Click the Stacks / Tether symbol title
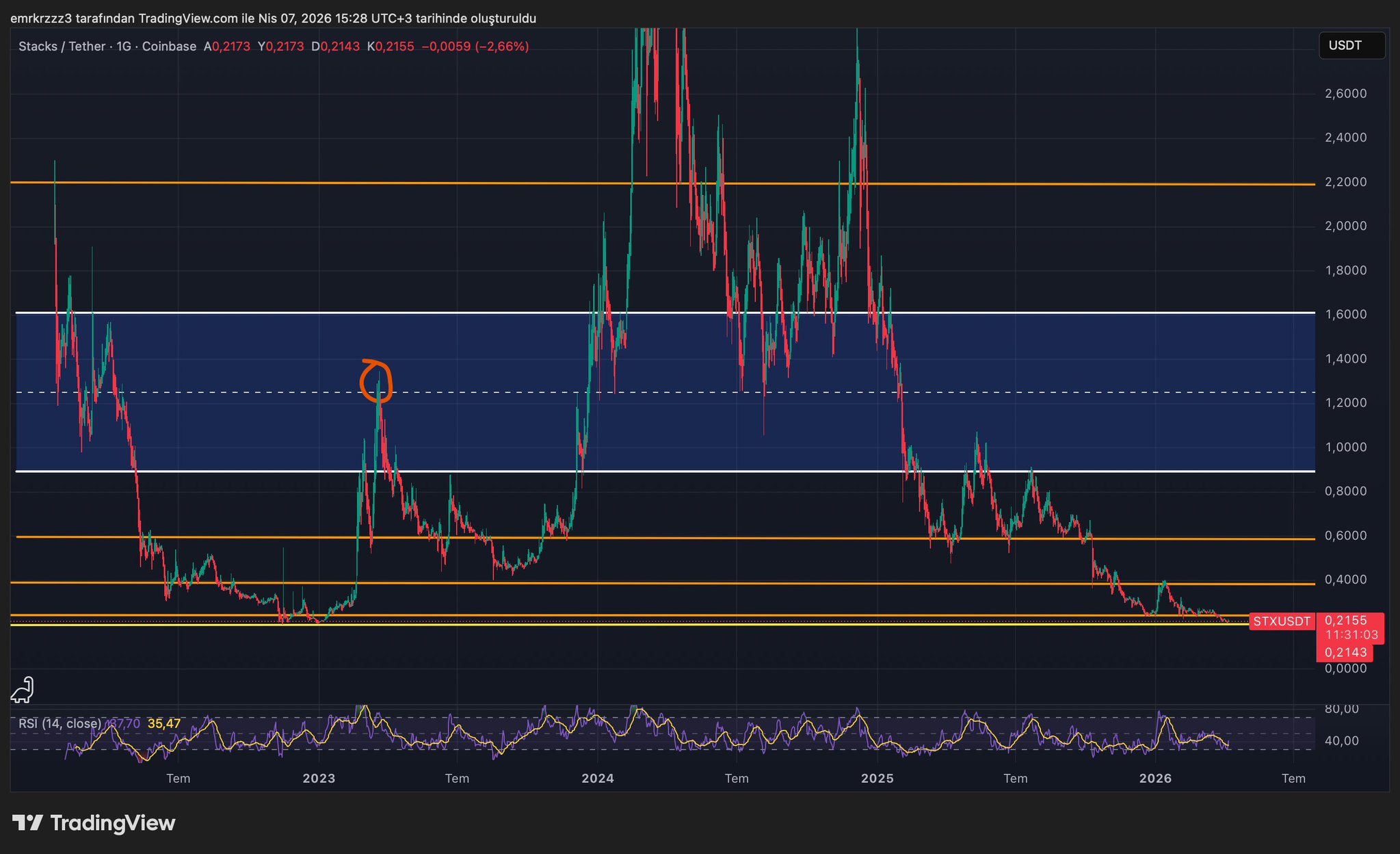This screenshot has width=1400, height=854. pyautogui.click(x=62, y=47)
